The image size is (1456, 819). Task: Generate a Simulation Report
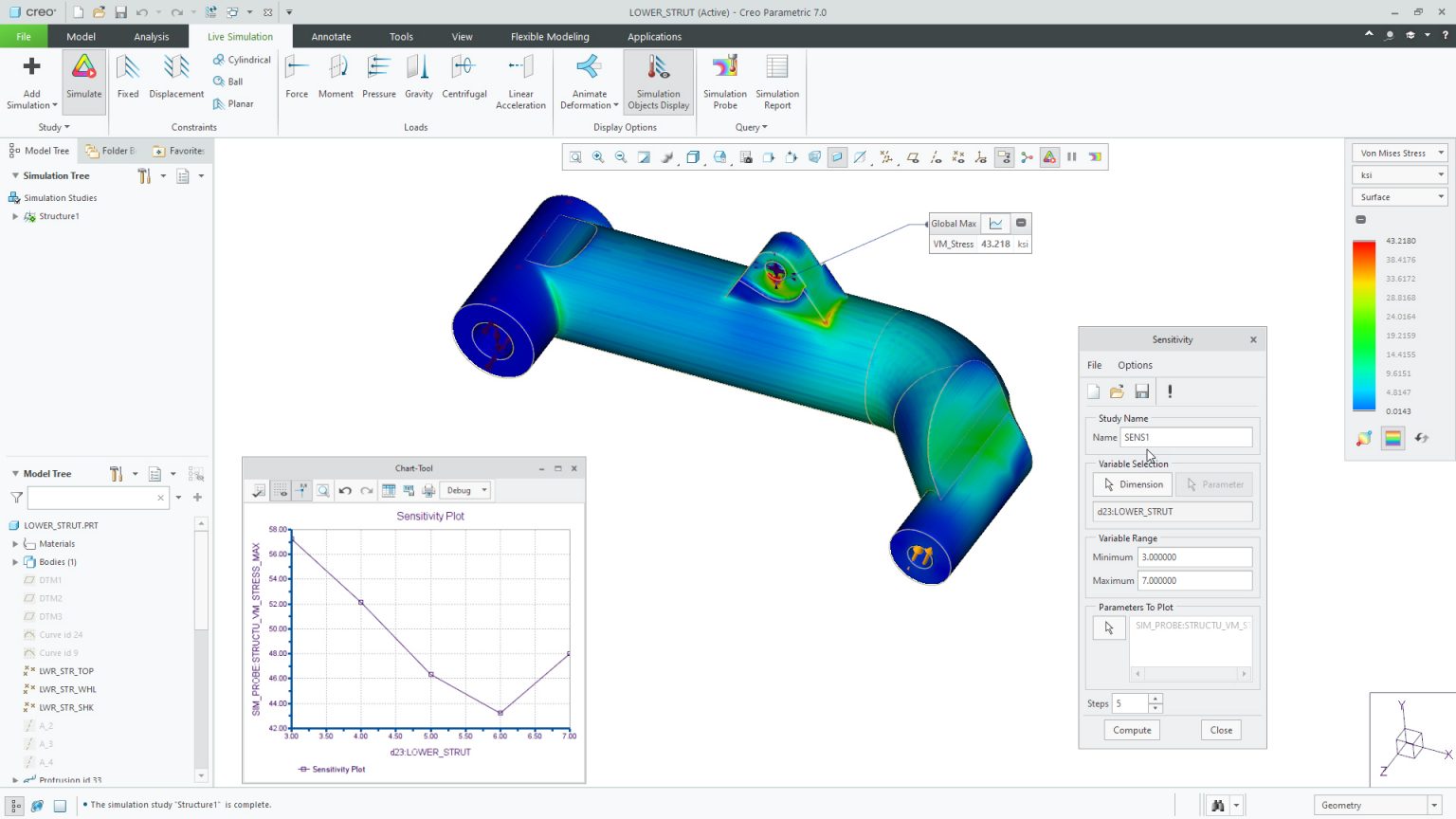(x=776, y=81)
